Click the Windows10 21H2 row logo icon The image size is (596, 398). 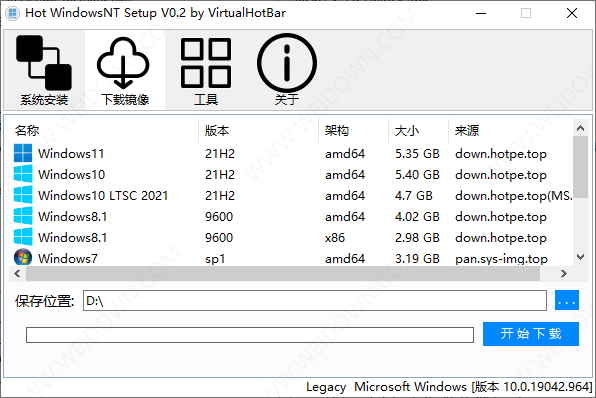pos(23,174)
